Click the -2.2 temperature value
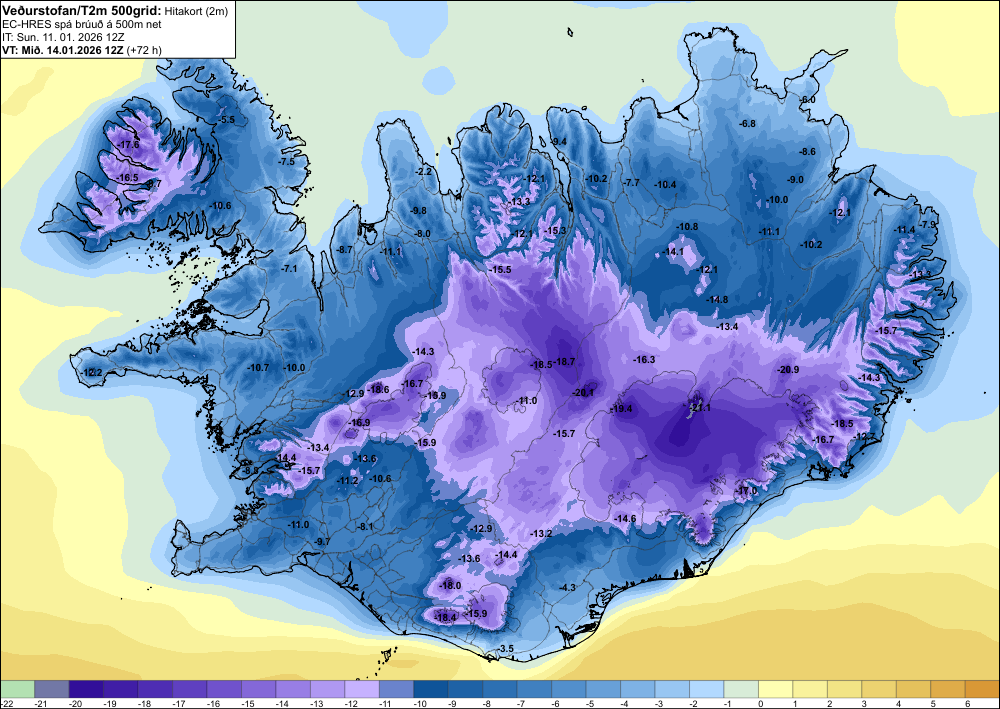 click(423, 172)
